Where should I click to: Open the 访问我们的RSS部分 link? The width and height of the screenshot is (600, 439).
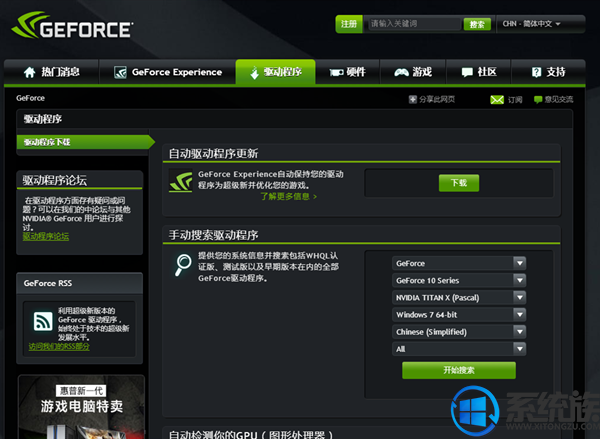coord(59,346)
